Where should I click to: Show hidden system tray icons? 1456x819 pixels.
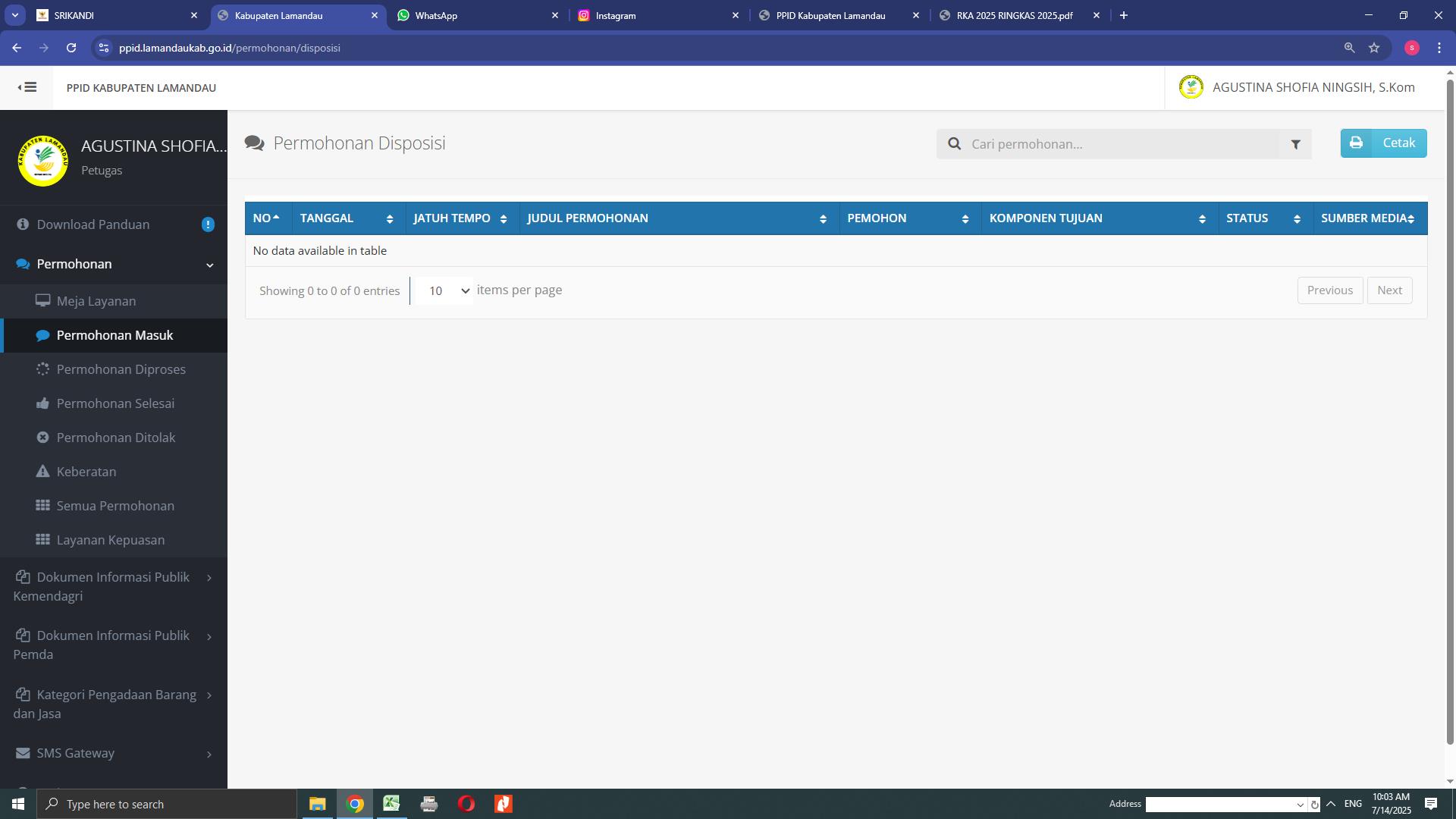point(1330,804)
